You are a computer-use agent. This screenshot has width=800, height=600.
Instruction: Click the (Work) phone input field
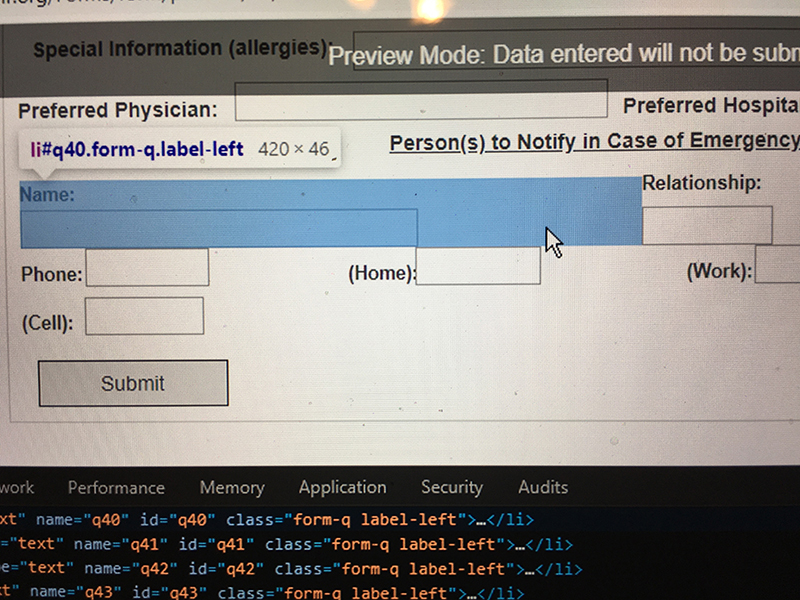point(777,264)
